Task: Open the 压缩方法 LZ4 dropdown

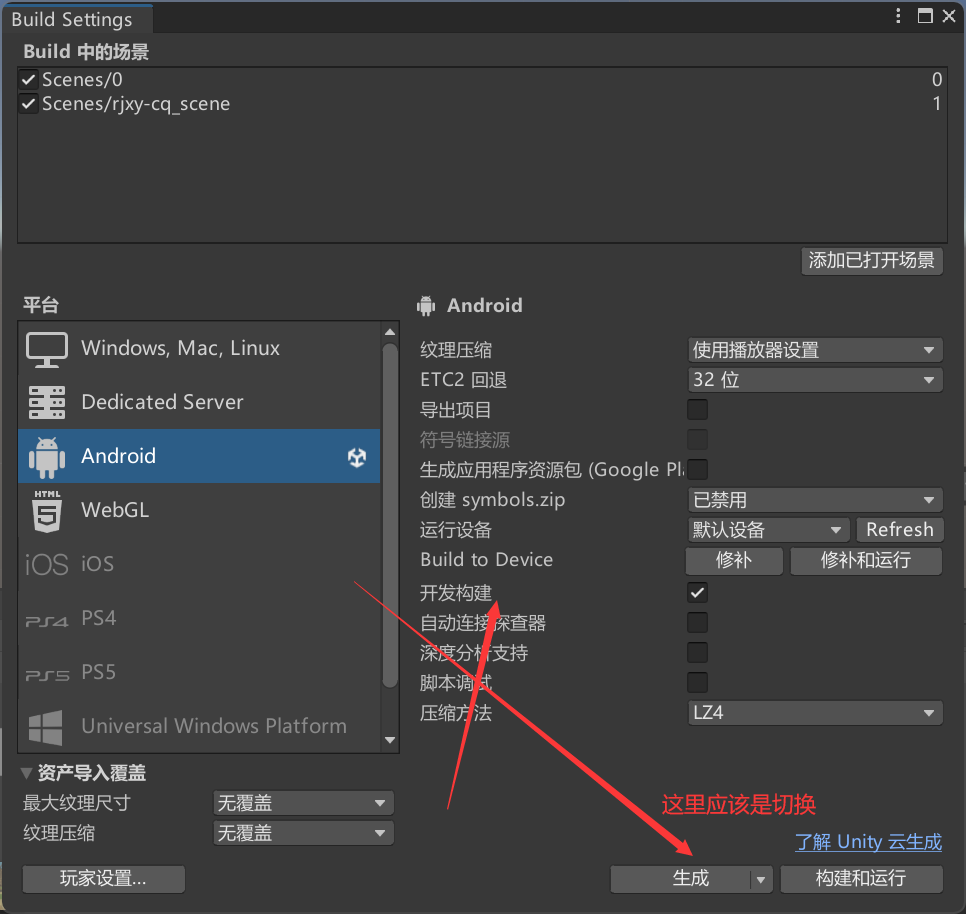Action: pyautogui.click(x=815, y=713)
